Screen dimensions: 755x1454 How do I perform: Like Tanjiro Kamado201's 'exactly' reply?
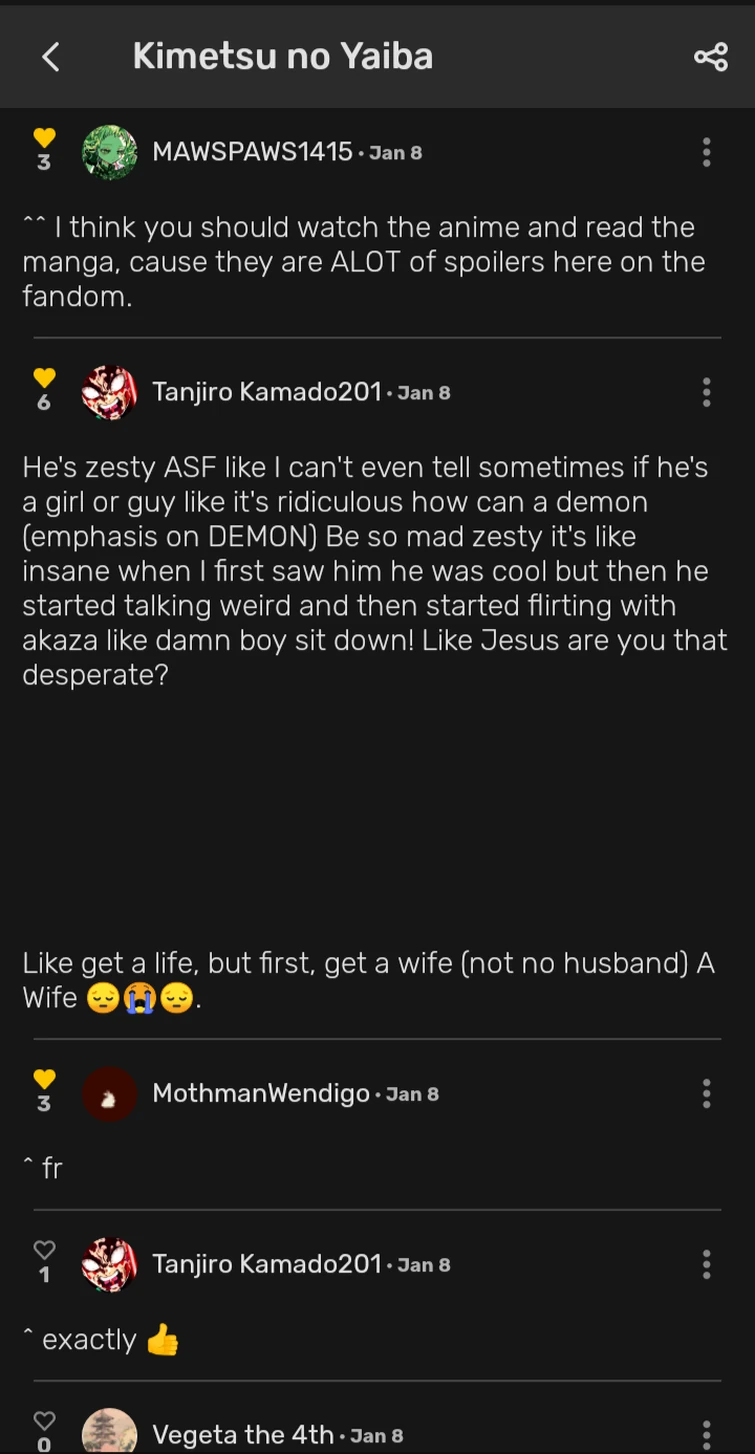44,1250
